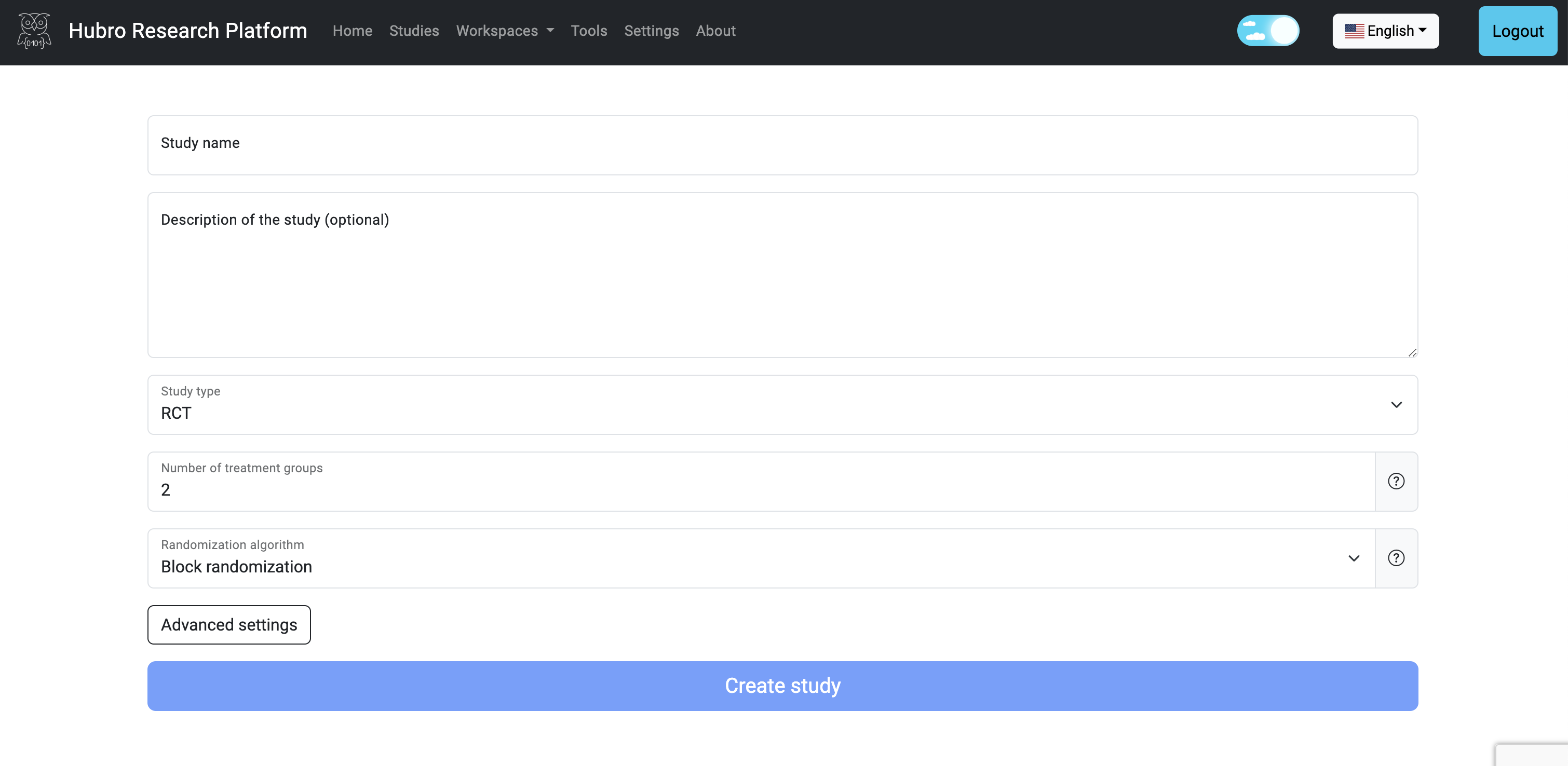This screenshot has height=766, width=1568.
Task: Toggle the blue switch in the top navigation bar
Action: coord(1269,31)
